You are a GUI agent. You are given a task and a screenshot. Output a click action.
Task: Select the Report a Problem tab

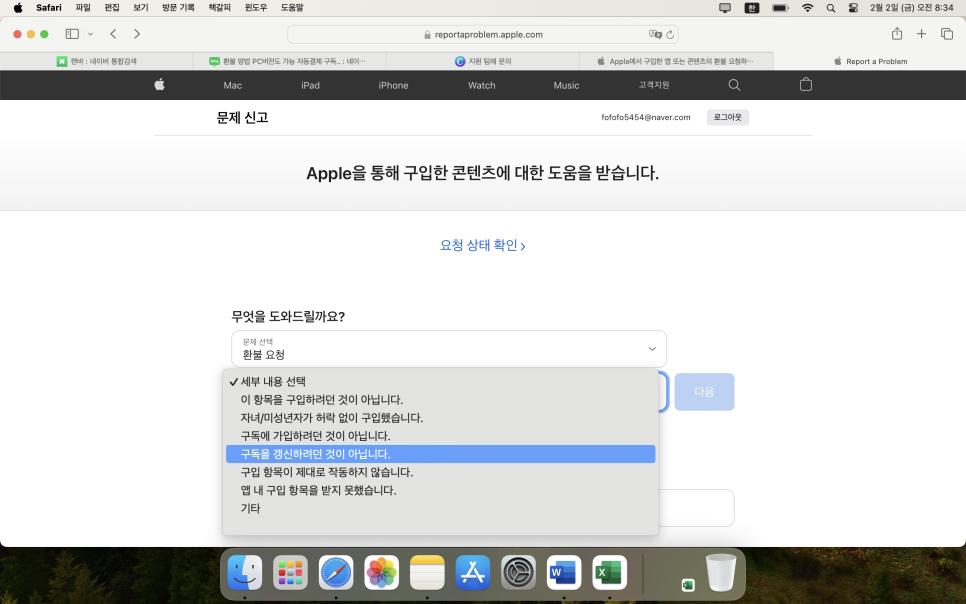pos(870,61)
